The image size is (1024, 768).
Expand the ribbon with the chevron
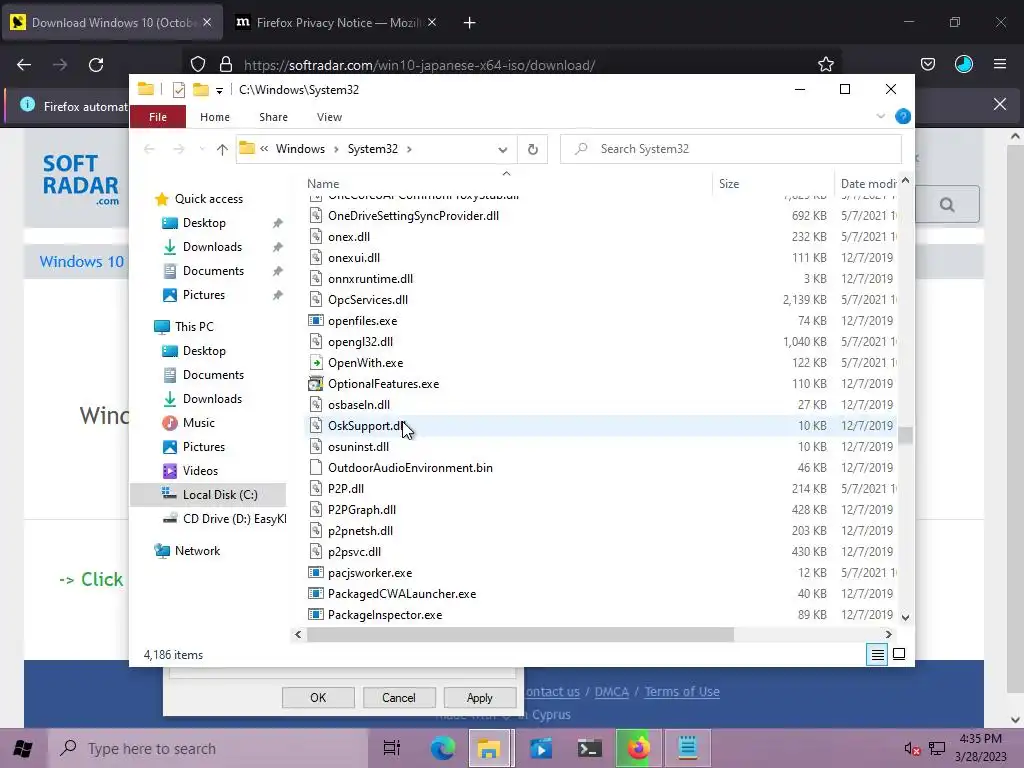pyautogui.click(x=880, y=116)
